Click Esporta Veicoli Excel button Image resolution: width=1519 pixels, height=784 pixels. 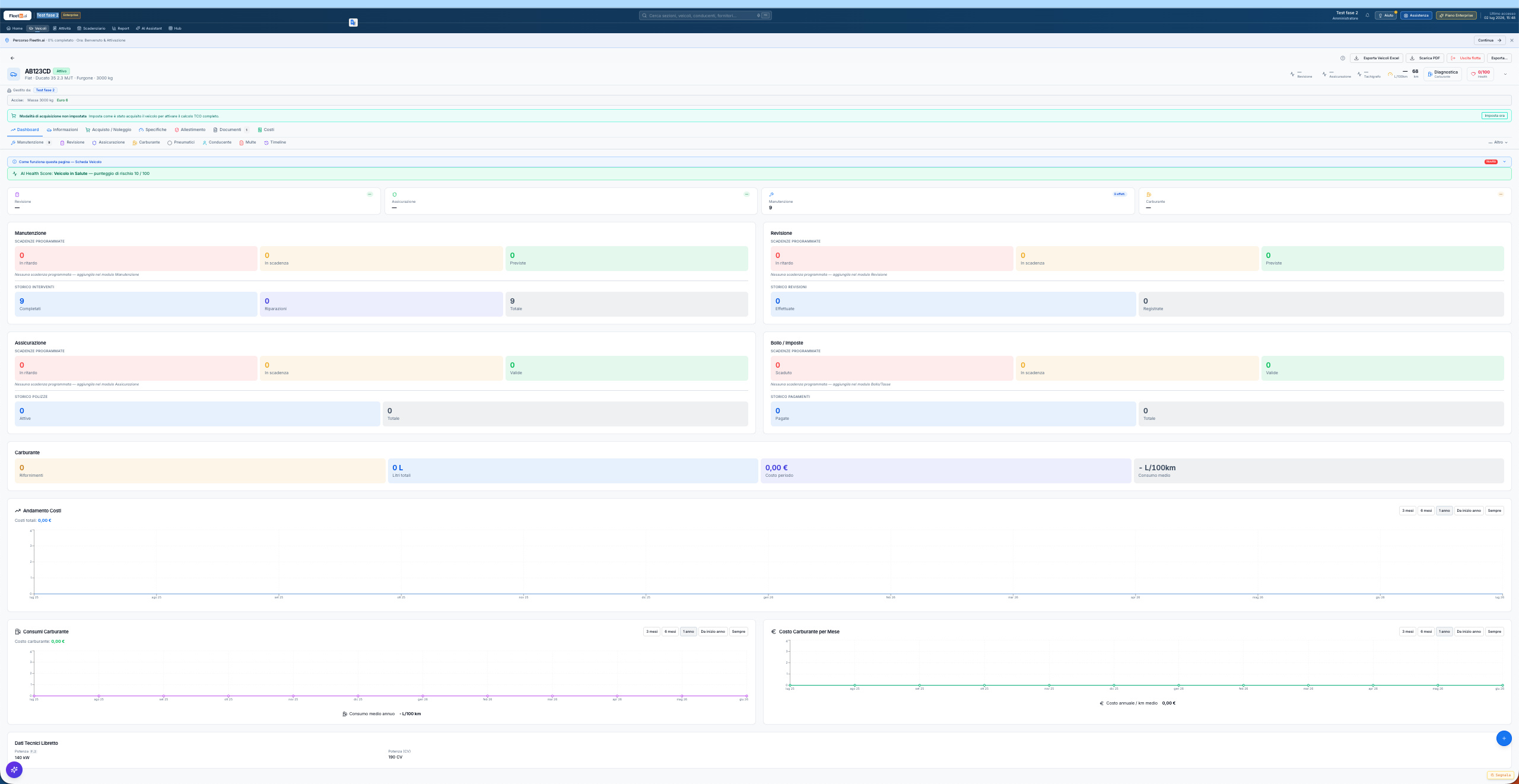[x=1376, y=58]
